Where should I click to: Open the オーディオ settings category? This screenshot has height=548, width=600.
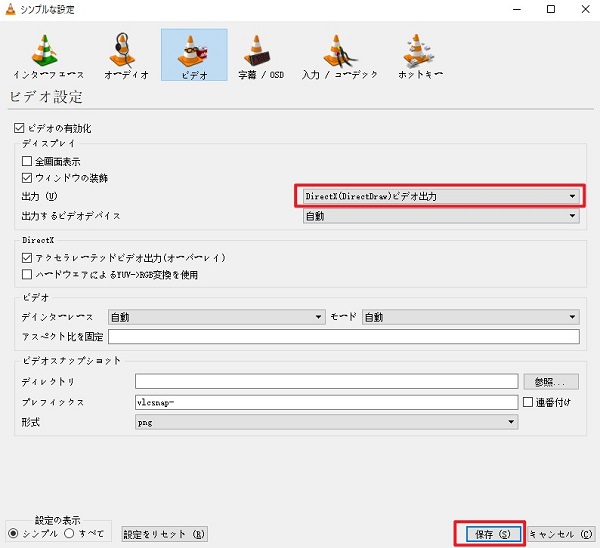[x=126, y=56]
